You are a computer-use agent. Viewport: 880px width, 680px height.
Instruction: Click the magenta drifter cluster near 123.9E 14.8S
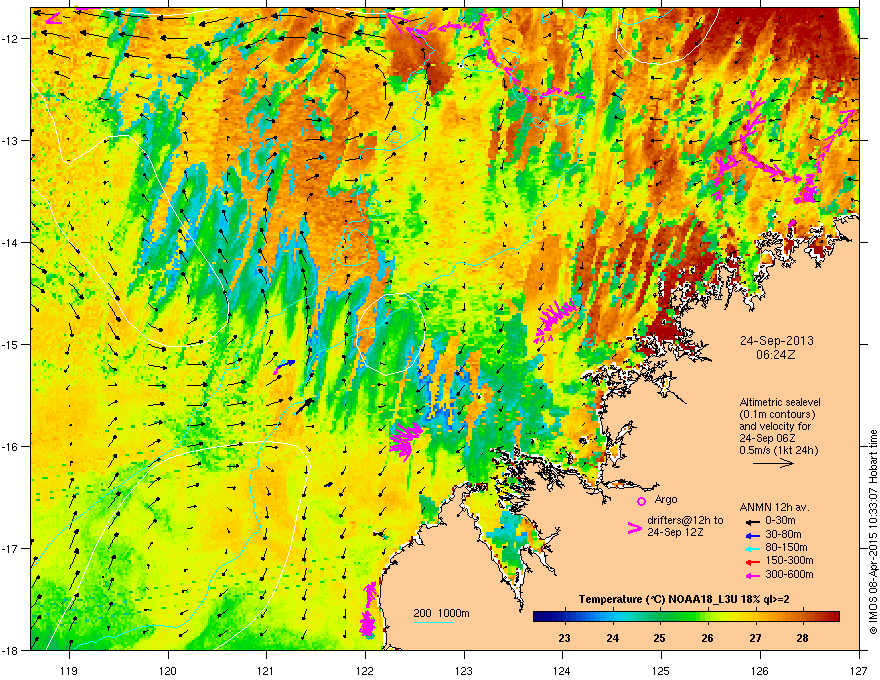coord(554,321)
